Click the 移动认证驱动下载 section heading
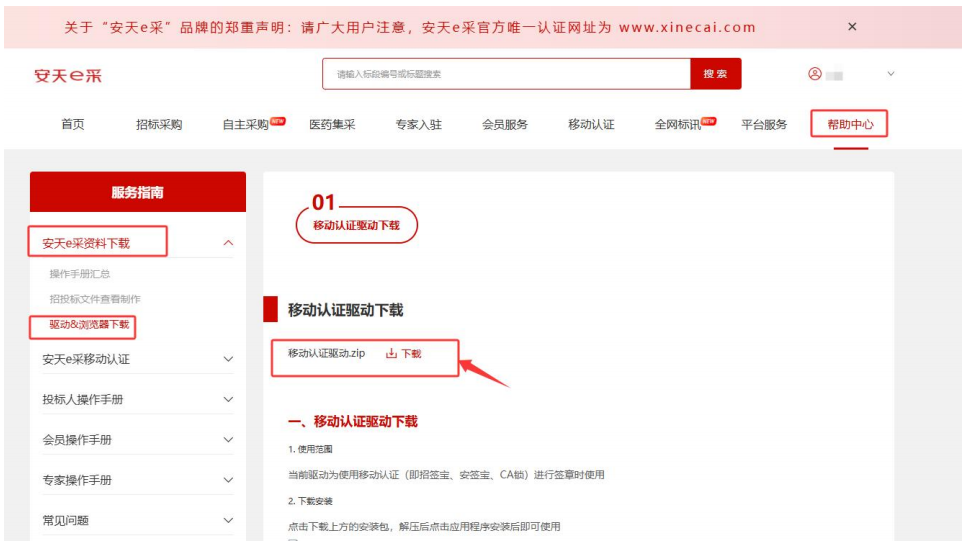The width and height of the screenshot is (970, 558). [345, 310]
